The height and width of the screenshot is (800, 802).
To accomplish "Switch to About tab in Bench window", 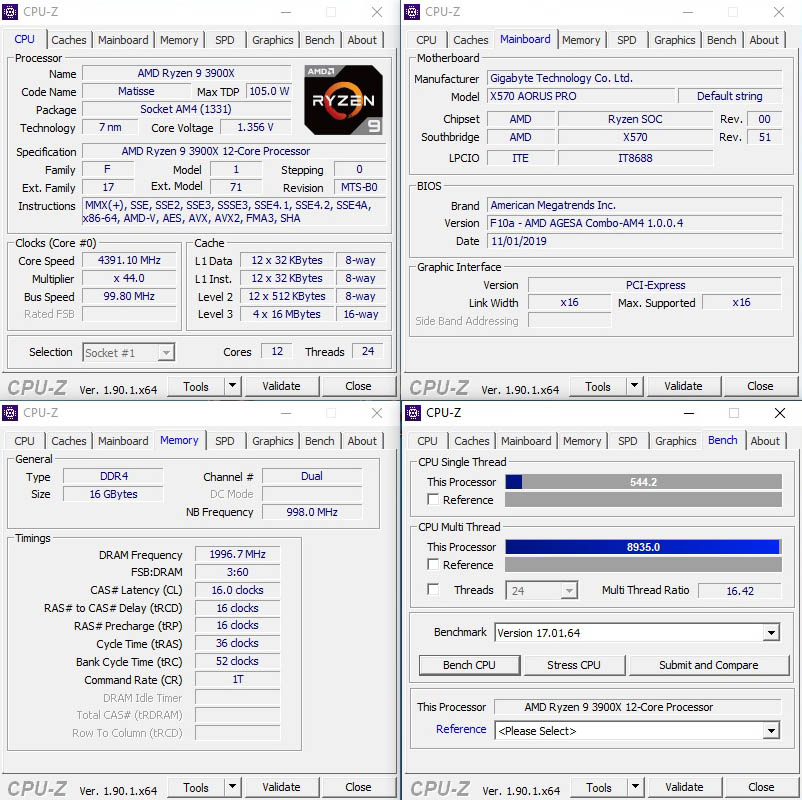I will point(765,441).
